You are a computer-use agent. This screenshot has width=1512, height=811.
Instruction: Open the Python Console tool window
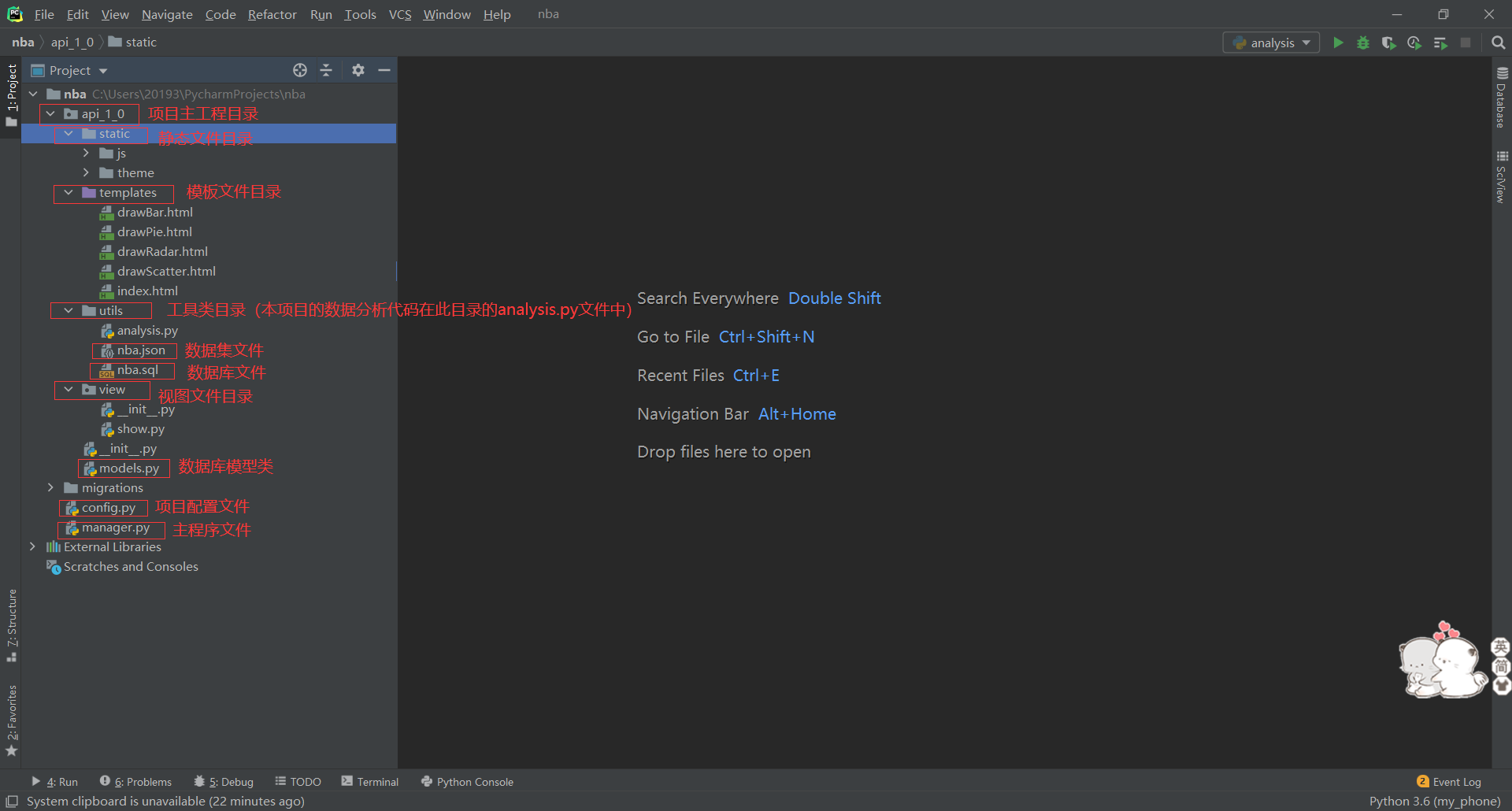coord(467,782)
